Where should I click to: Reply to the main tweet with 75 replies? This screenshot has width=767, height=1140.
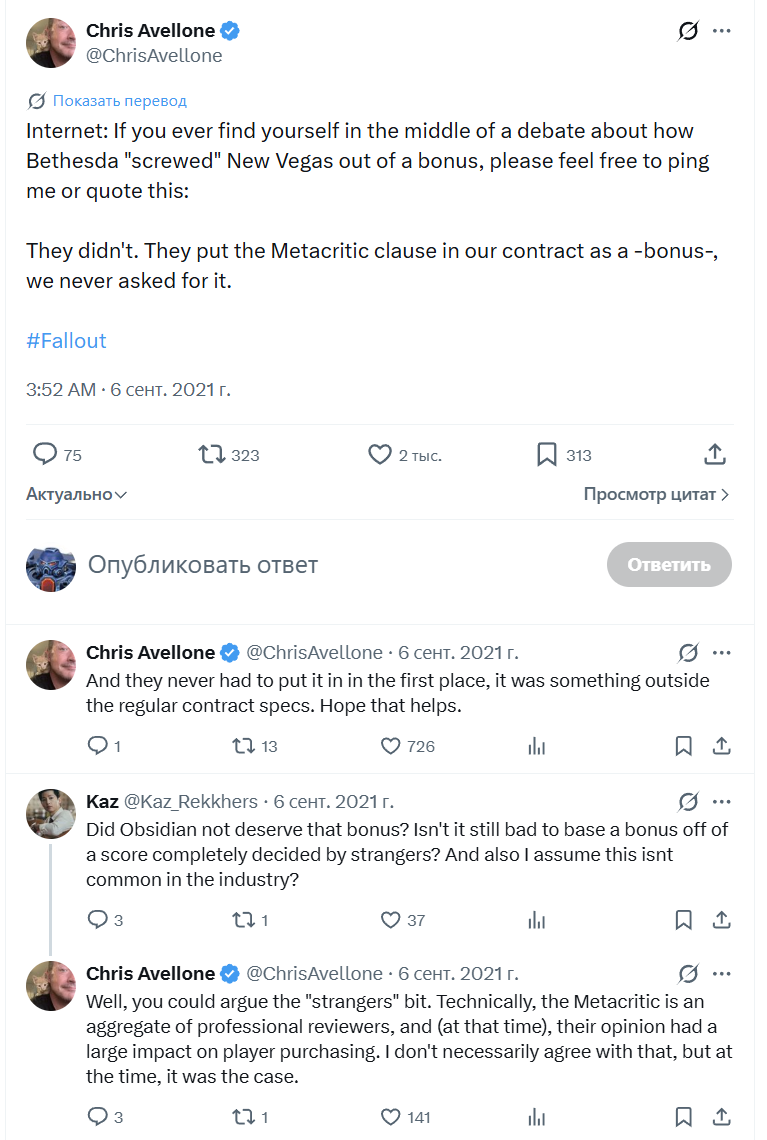[x=45, y=455]
